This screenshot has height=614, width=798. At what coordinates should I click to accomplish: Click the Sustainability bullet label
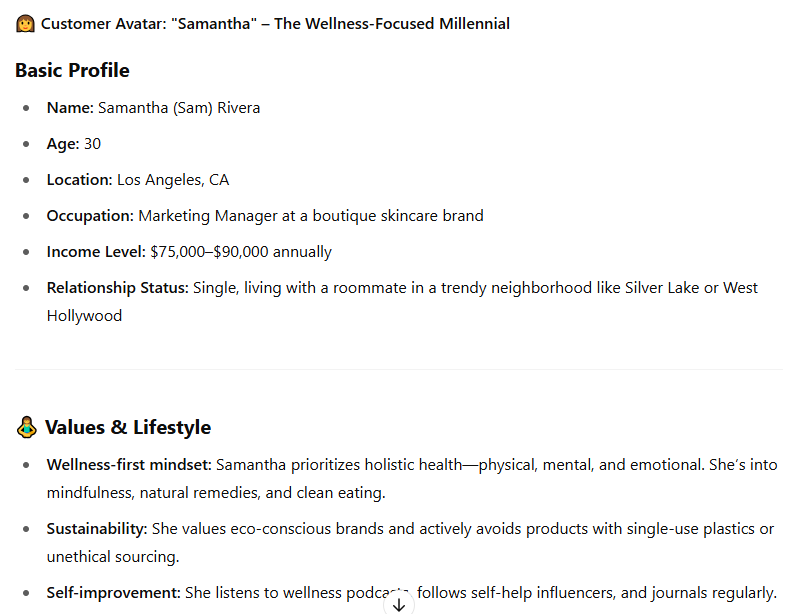(x=97, y=529)
